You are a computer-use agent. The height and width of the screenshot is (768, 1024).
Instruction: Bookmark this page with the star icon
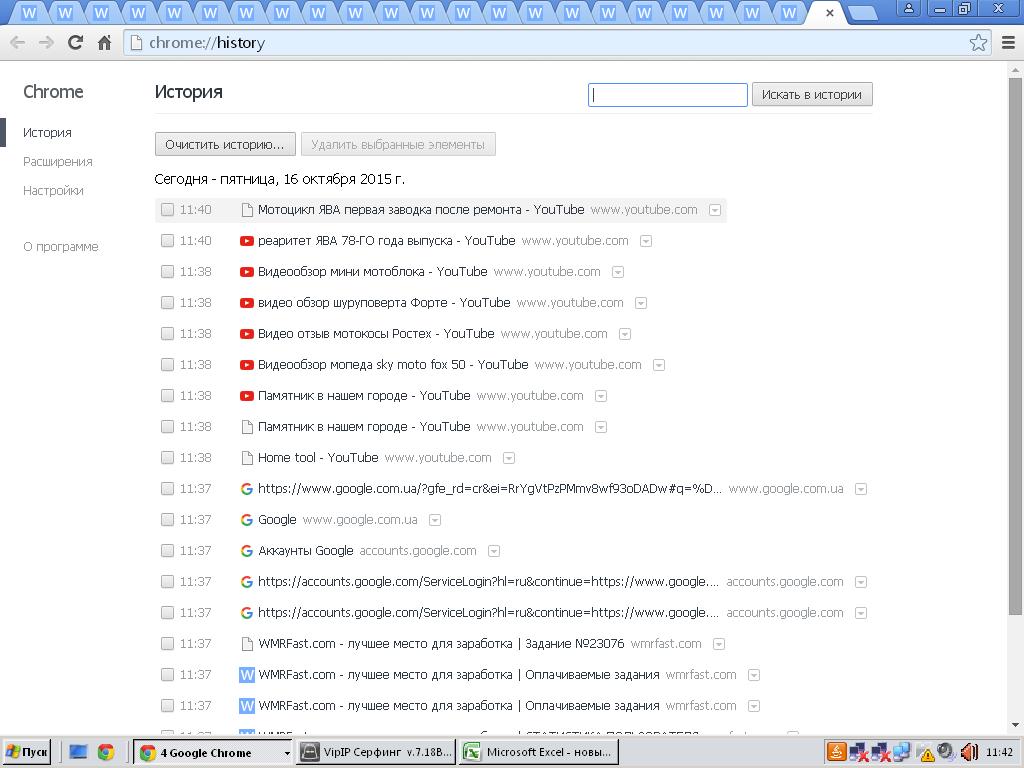click(978, 43)
